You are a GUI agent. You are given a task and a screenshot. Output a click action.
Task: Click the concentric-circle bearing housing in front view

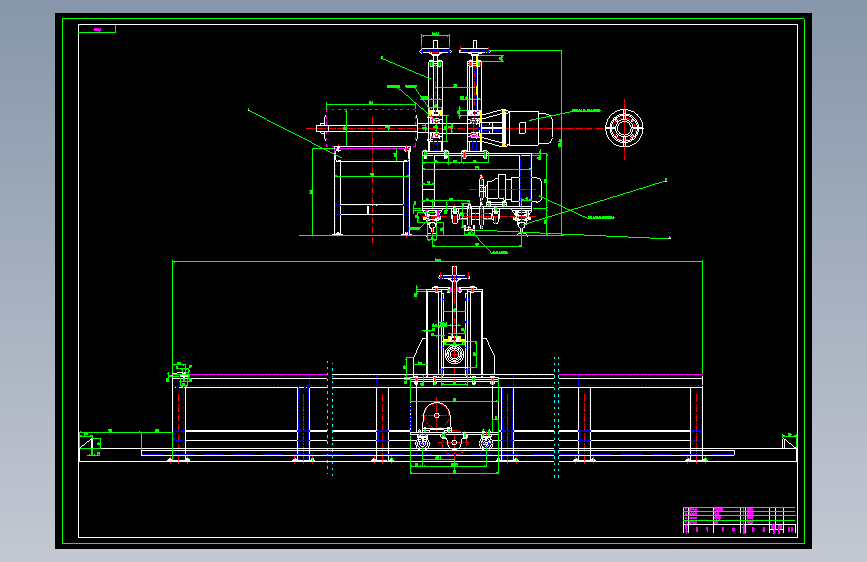(x=454, y=354)
